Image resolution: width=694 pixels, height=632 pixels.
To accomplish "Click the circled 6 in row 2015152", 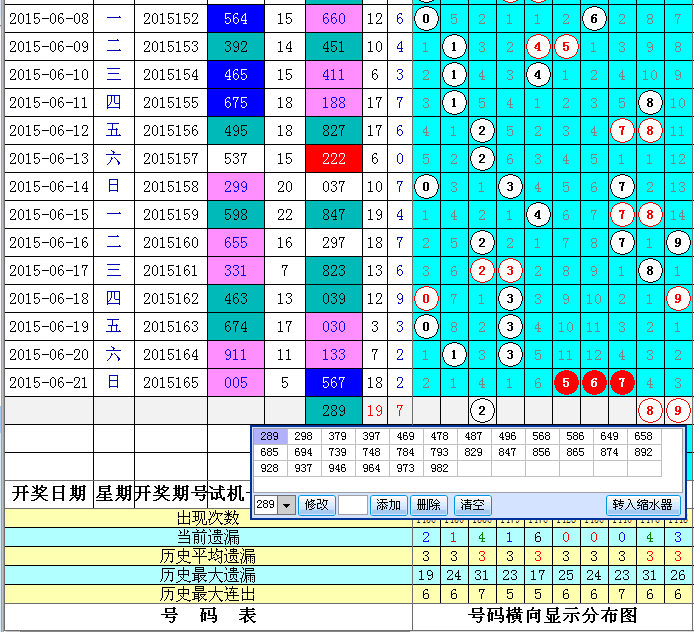I will [x=594, y=19].
